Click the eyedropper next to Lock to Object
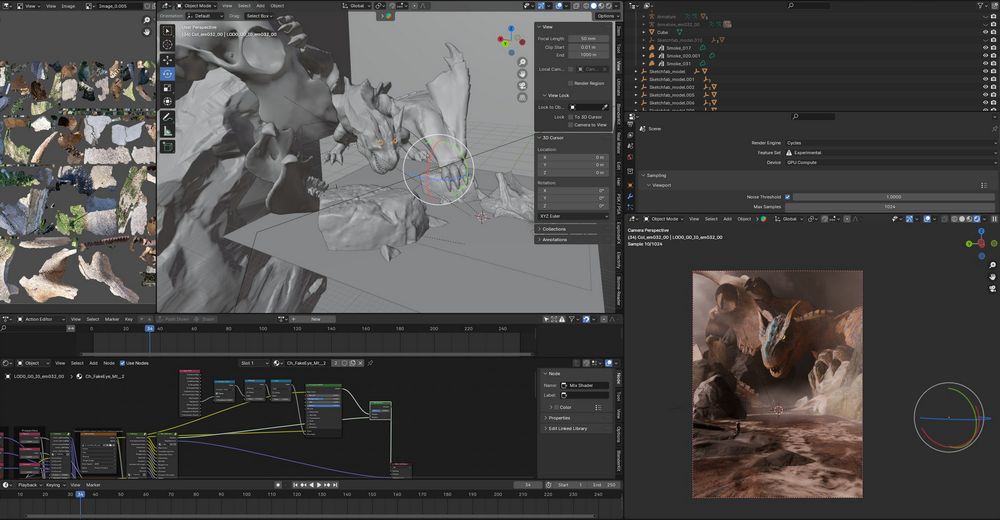 [603, 107]
